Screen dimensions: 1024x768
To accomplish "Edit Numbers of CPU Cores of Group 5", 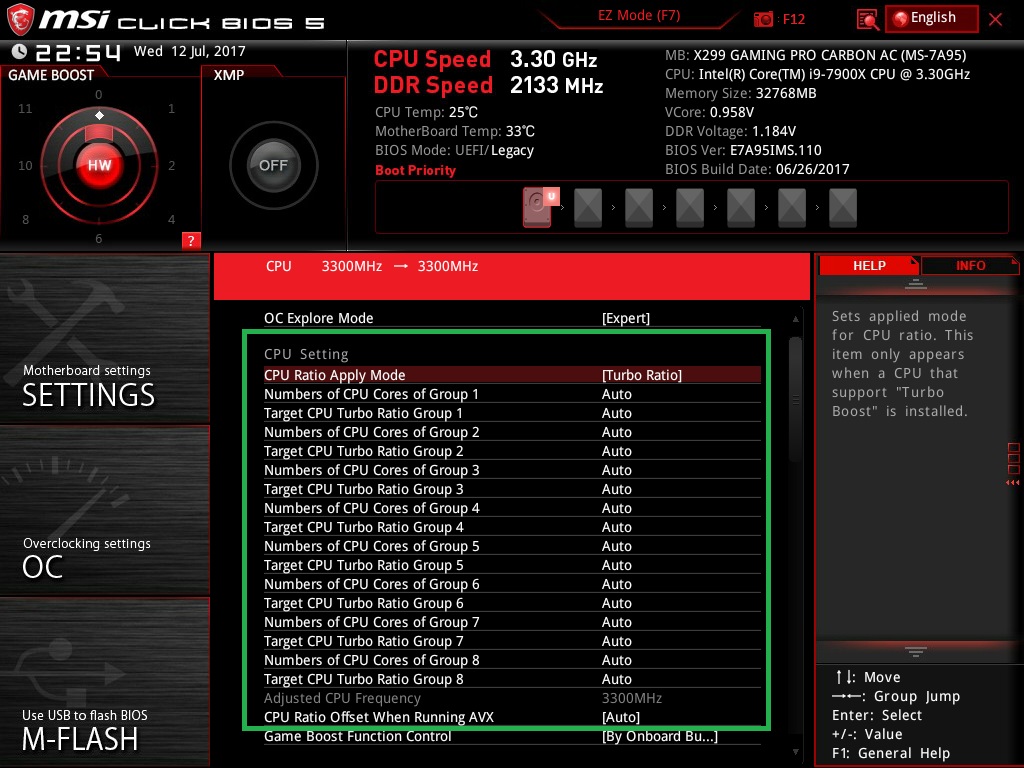I will click(x=512, y=545).
